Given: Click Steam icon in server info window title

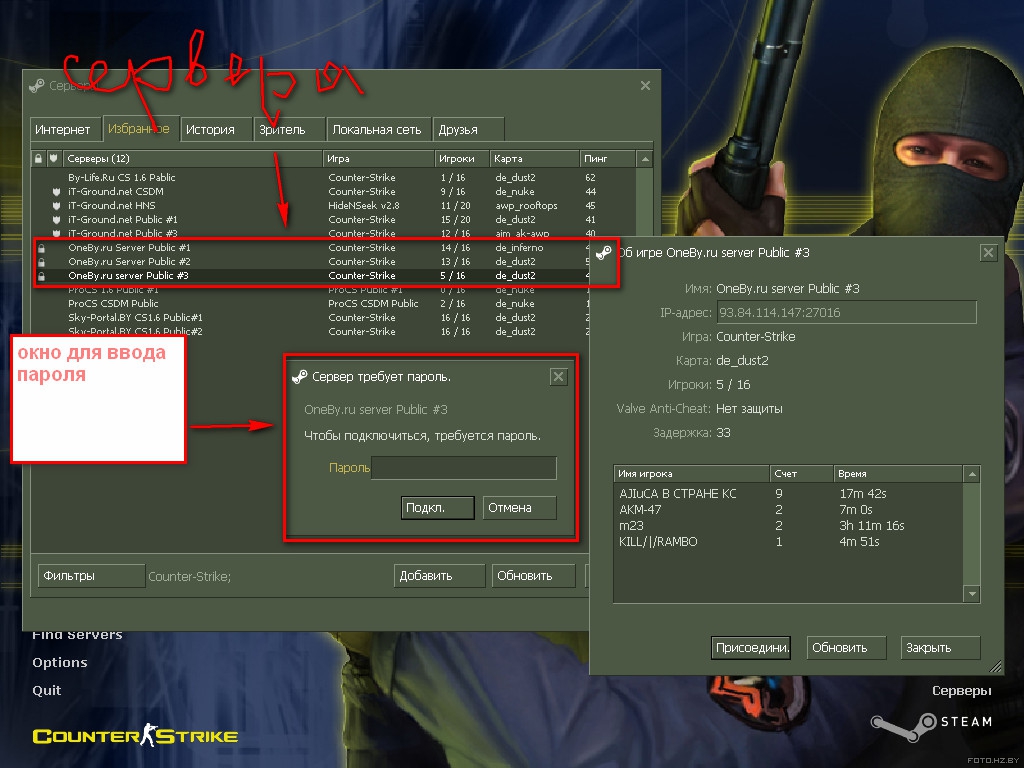Looking at the screenshot, I should coord(604,253).
